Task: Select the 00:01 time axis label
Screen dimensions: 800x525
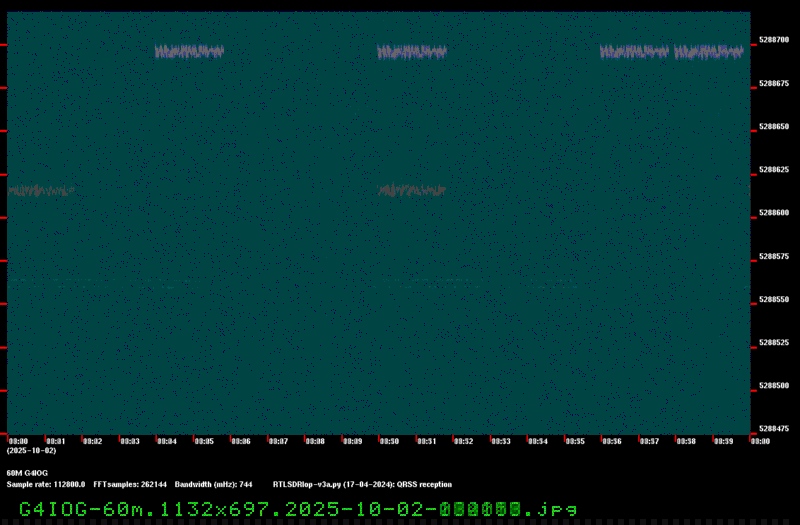Action: tap(56, 441)
